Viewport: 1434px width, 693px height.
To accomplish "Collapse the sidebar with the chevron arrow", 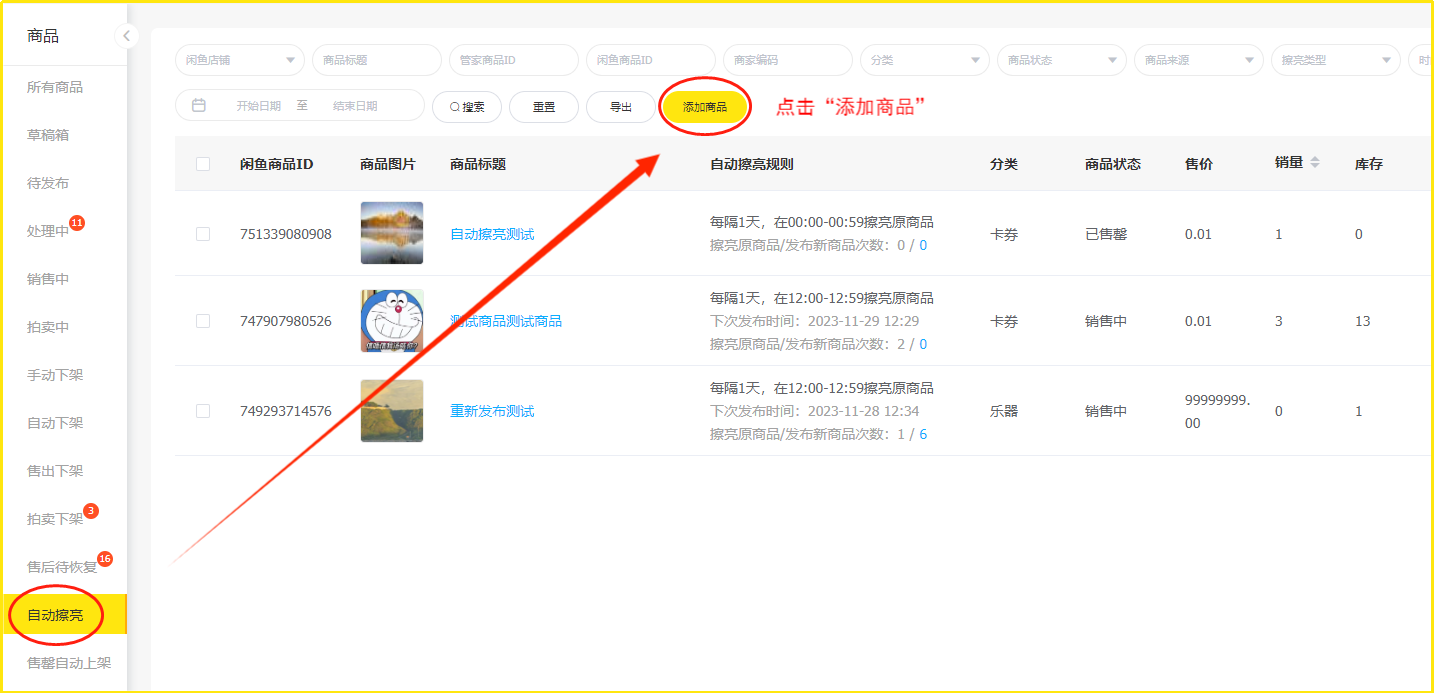I will (125, 36).
